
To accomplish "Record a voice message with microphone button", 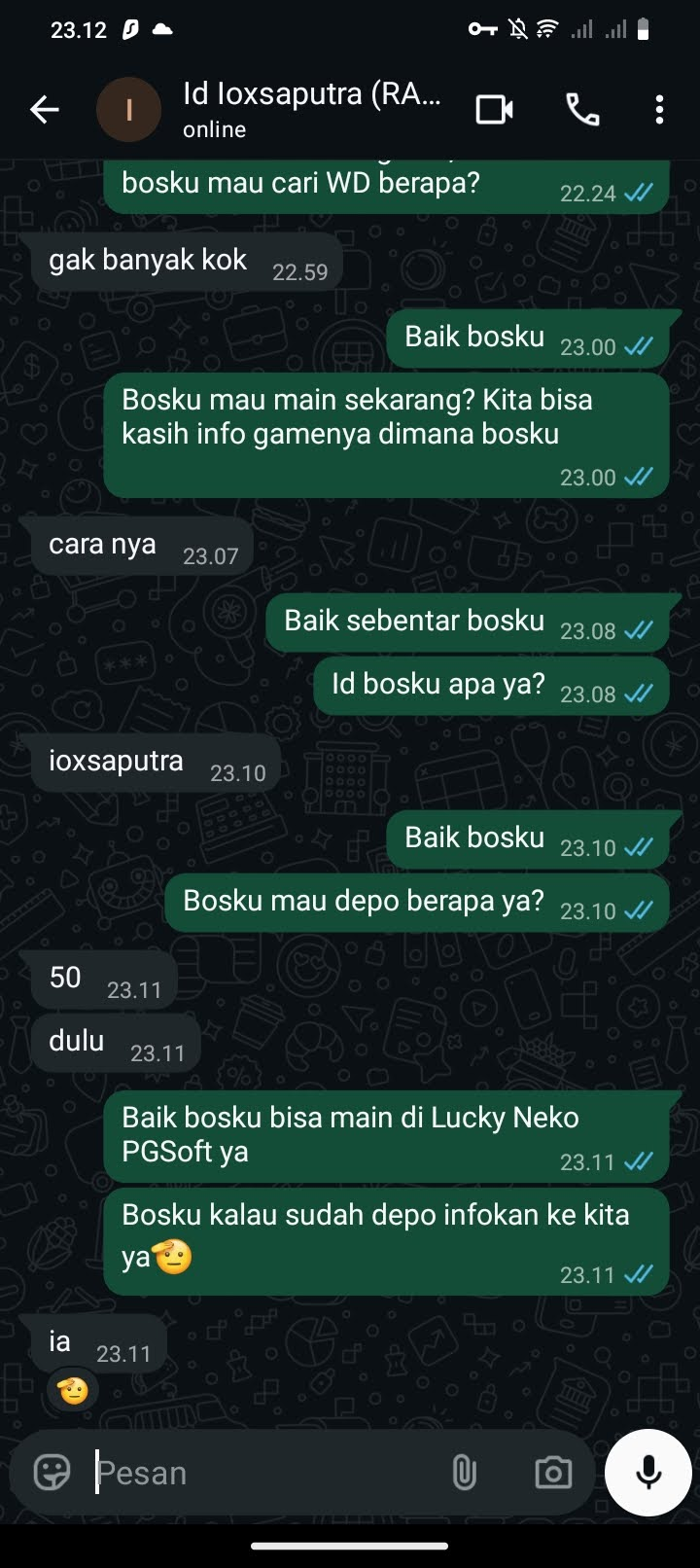I will point(648,1473).
